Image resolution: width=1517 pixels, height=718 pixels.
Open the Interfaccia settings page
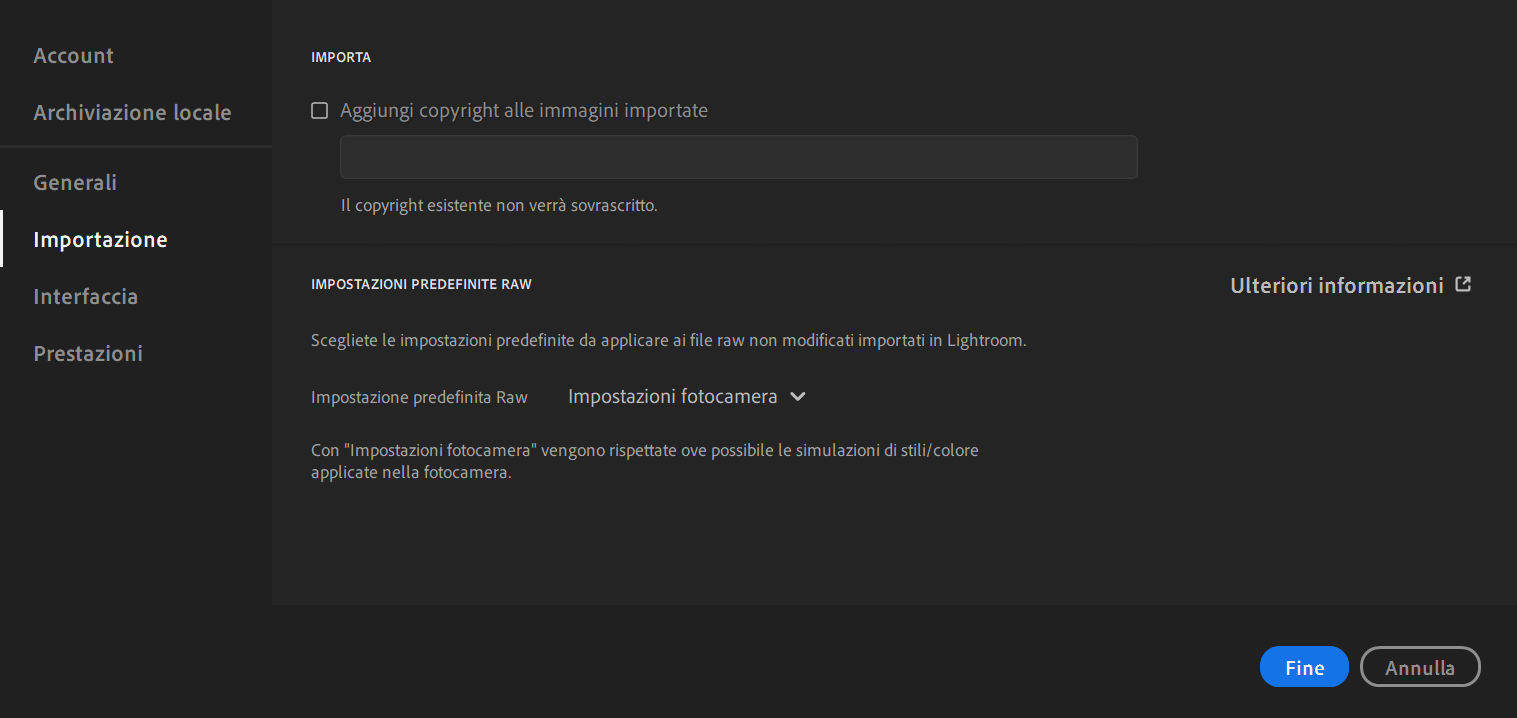85,296
